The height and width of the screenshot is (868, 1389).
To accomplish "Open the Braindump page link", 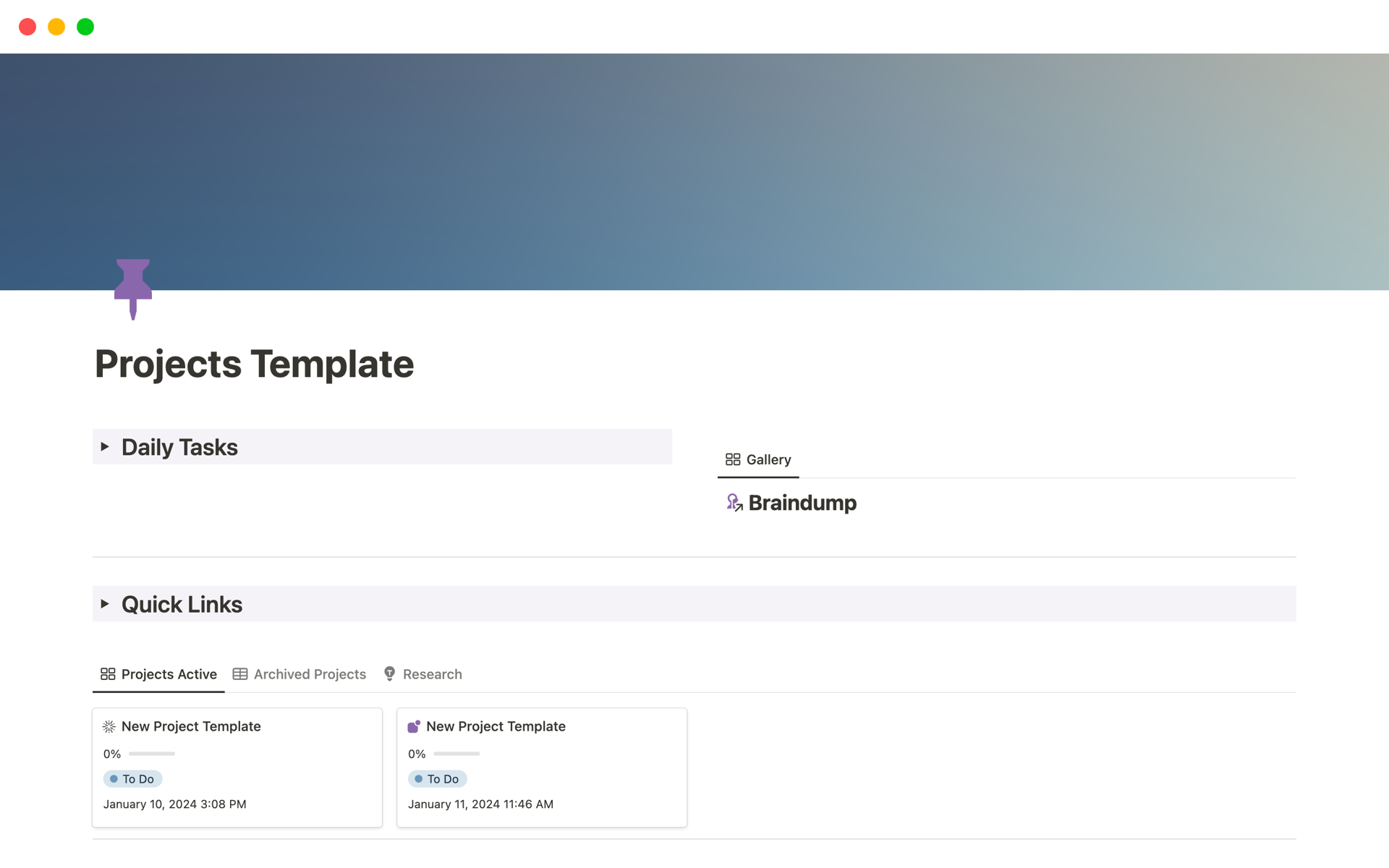I will click(x=802, y=503).
